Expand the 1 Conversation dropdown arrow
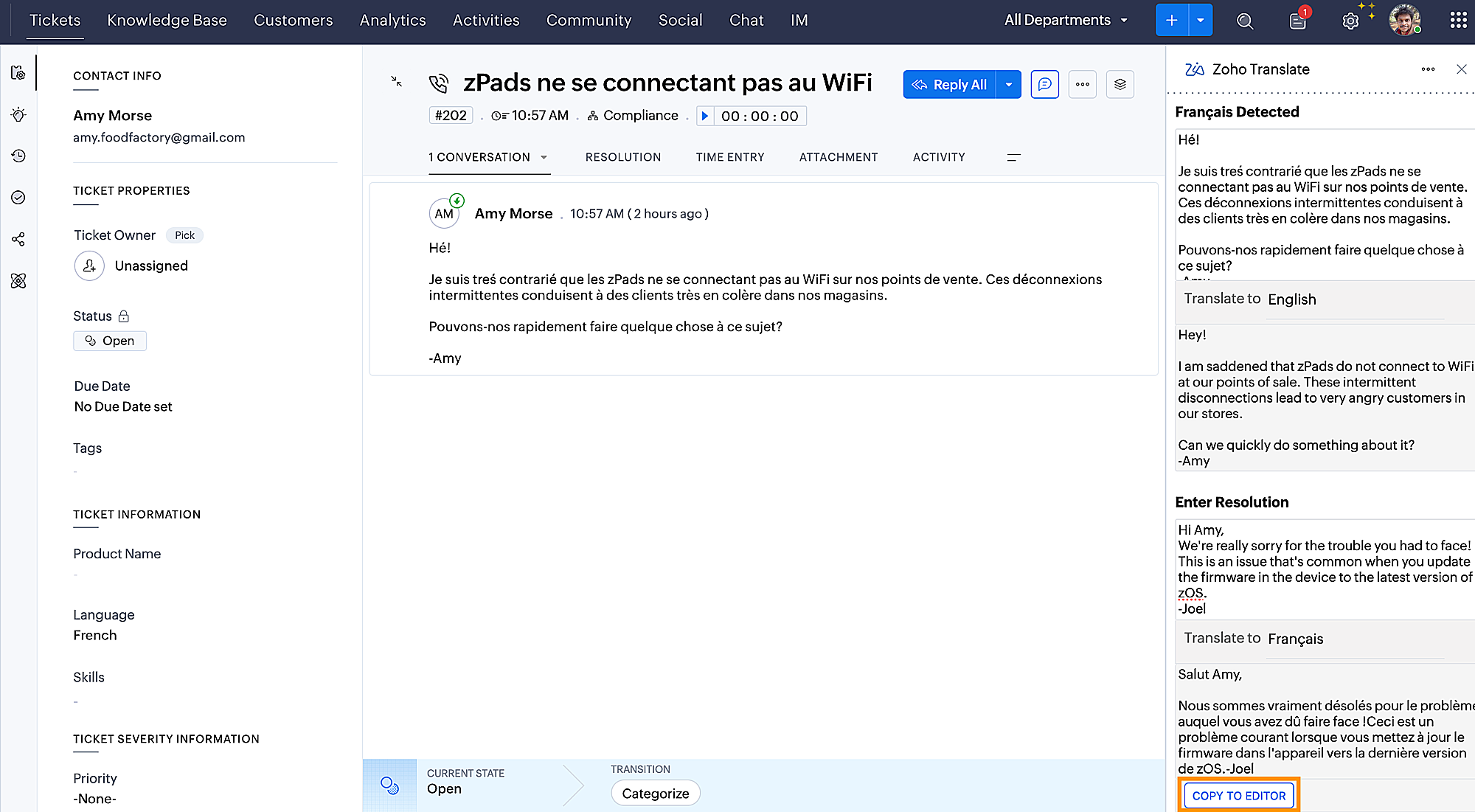This screenshot has height=812, width=1475. click(x=544, y=157)
